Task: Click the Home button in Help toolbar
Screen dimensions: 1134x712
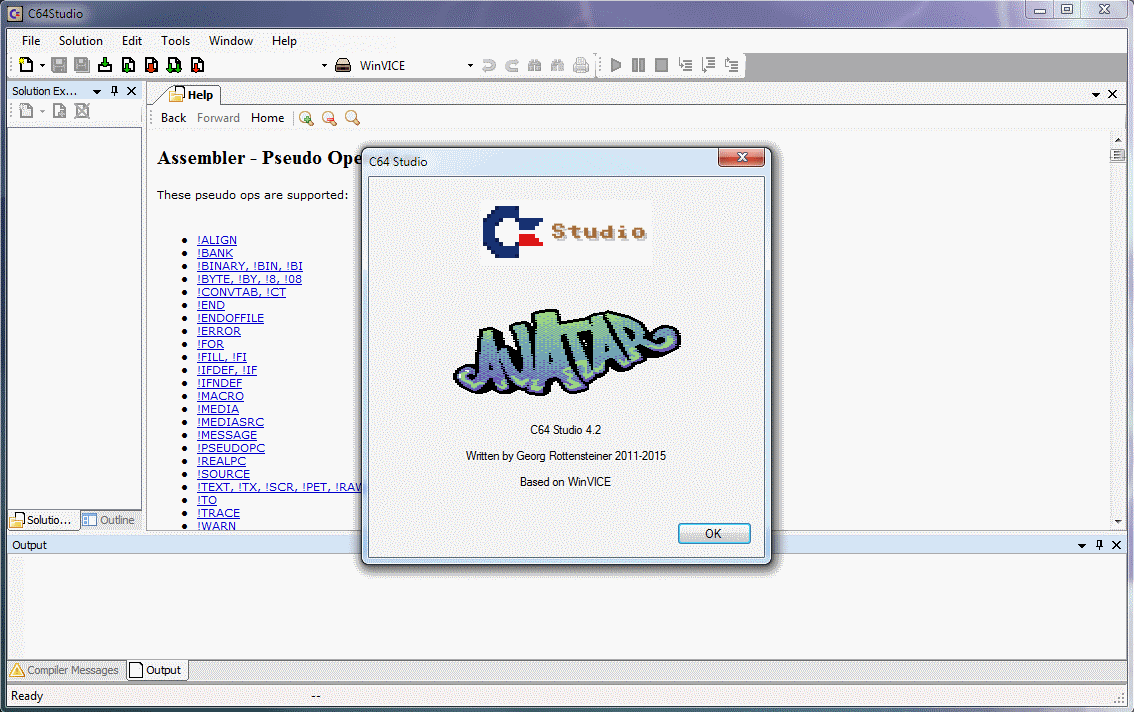Action: (x=267, y=118)
